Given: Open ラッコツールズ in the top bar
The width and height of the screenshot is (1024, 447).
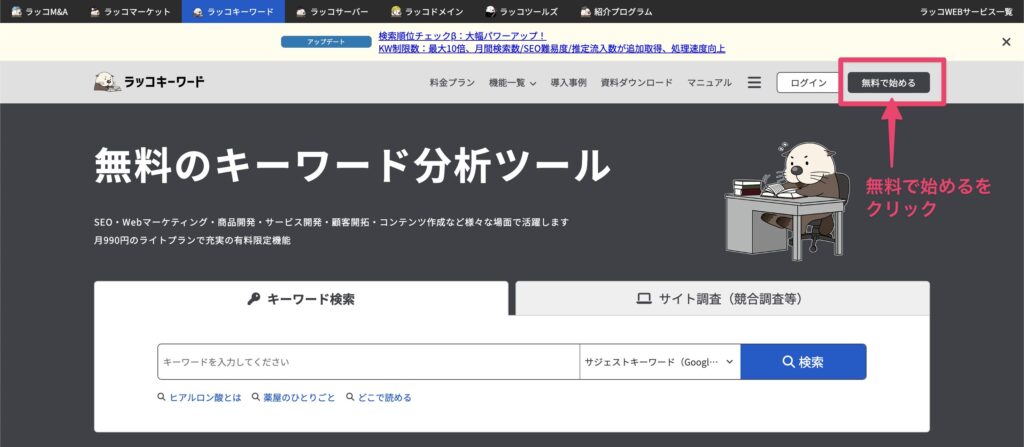Looking at the screenshot, I should (521, 11).
